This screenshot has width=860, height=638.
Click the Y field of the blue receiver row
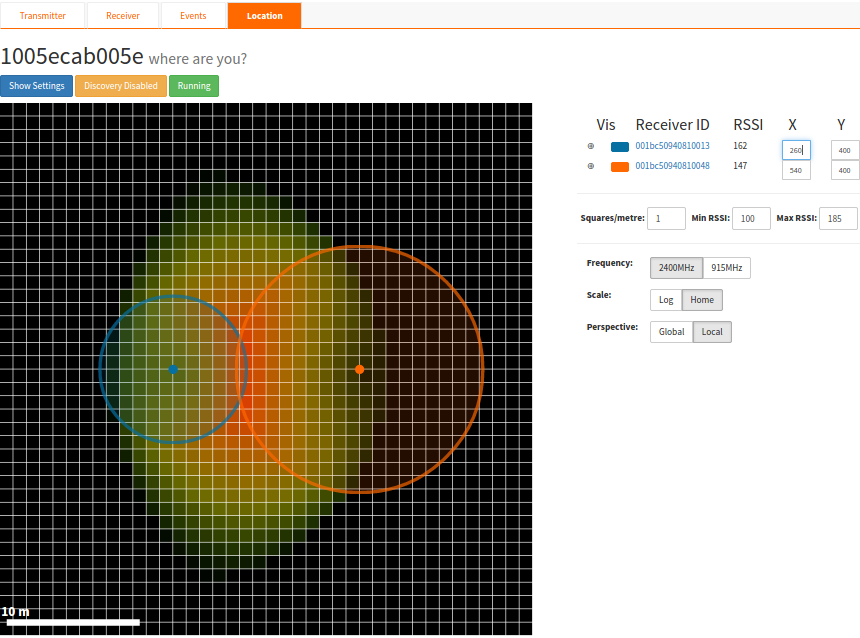pyautogui.click(x=845, y=150)
